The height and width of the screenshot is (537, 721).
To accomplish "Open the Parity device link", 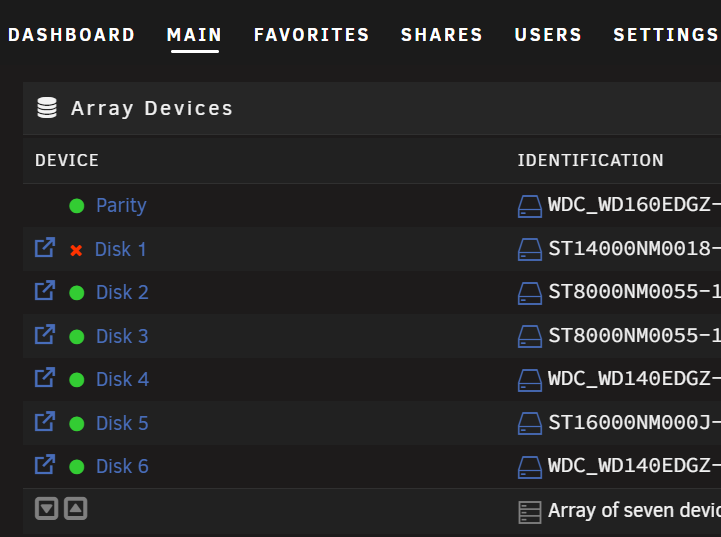I will pyautogui.click(x=121, y=206).
